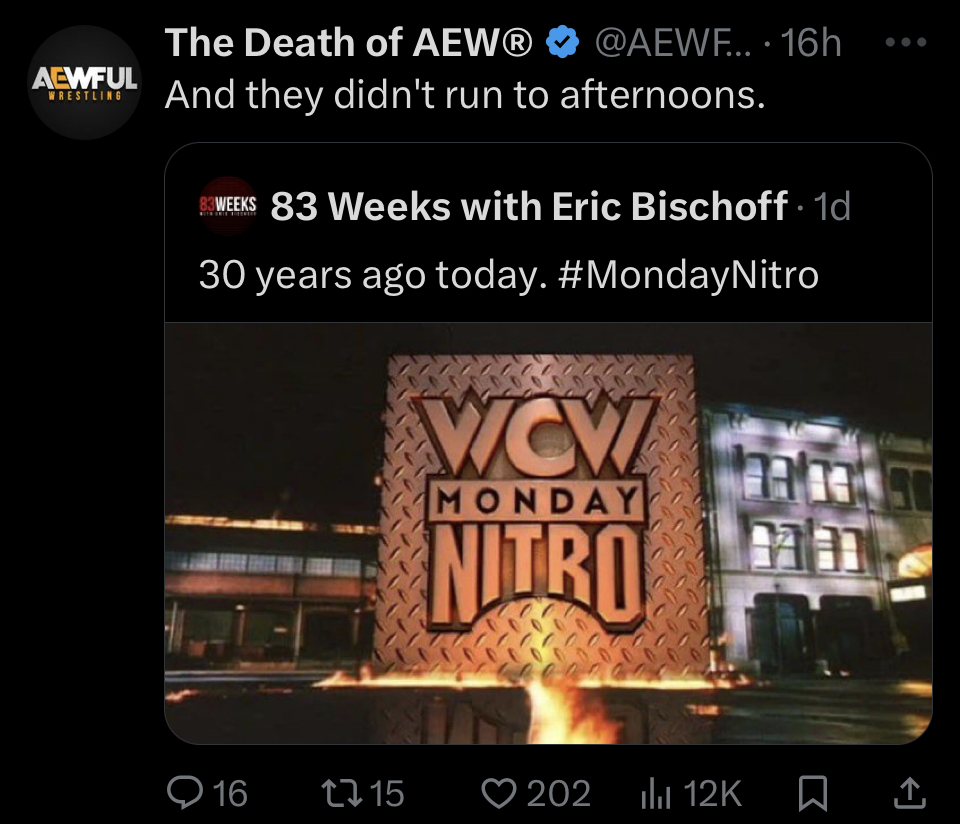
Task: Click the blue verified badge
Action: click(x=562, y=42)
